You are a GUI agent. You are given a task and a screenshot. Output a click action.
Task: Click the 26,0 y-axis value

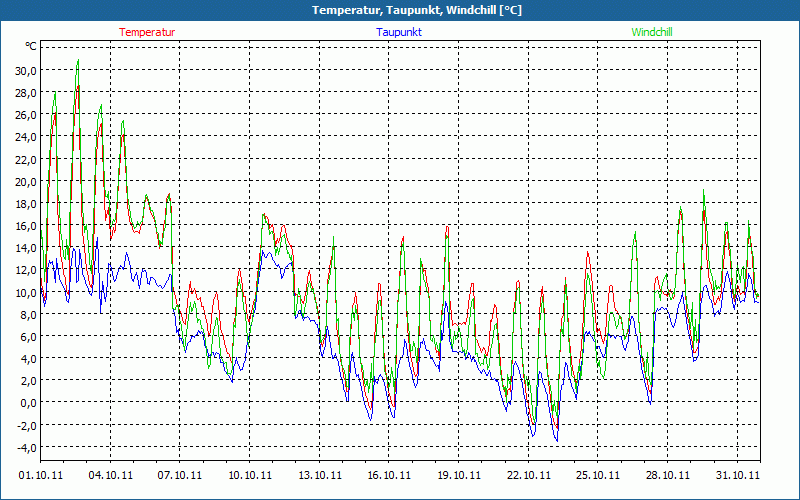(x=26, y=115)
